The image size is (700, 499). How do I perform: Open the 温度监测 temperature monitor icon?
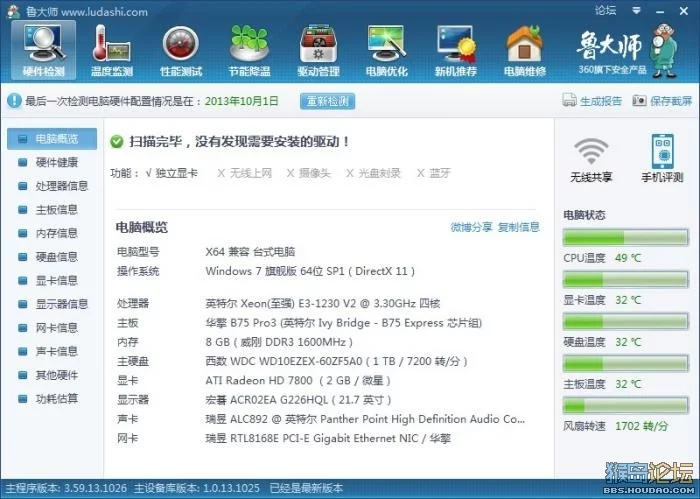tap(112, 50)
